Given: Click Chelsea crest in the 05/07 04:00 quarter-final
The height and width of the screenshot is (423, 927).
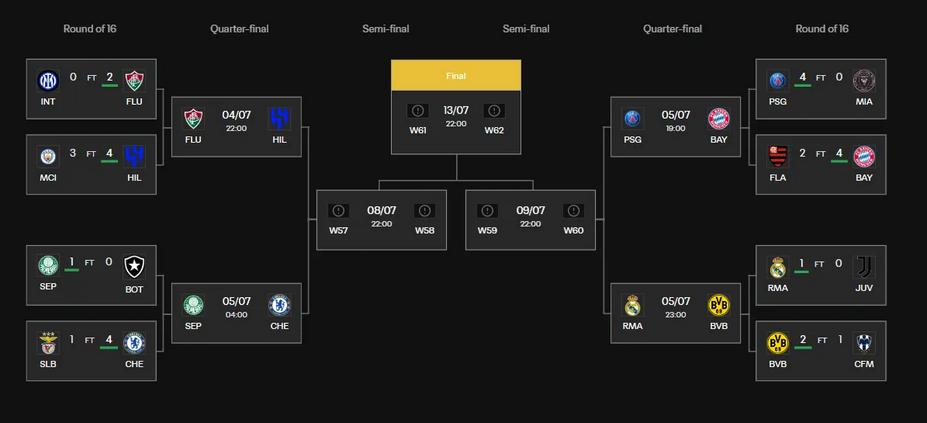Looking at the screenshot, I should [x=279, y=305].
